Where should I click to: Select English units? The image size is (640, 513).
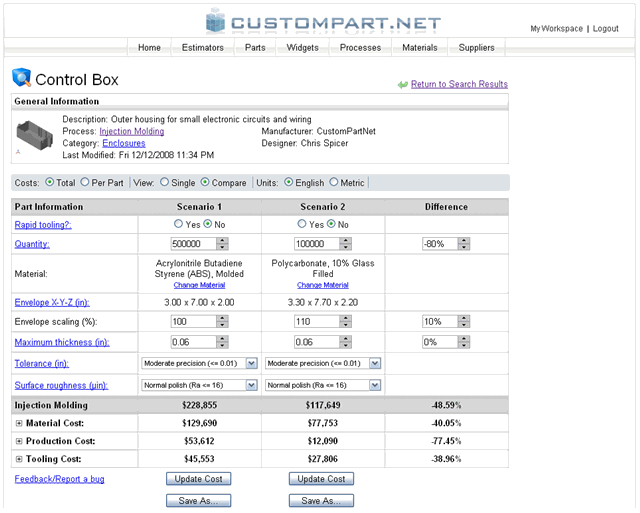[x=289, y=182]
